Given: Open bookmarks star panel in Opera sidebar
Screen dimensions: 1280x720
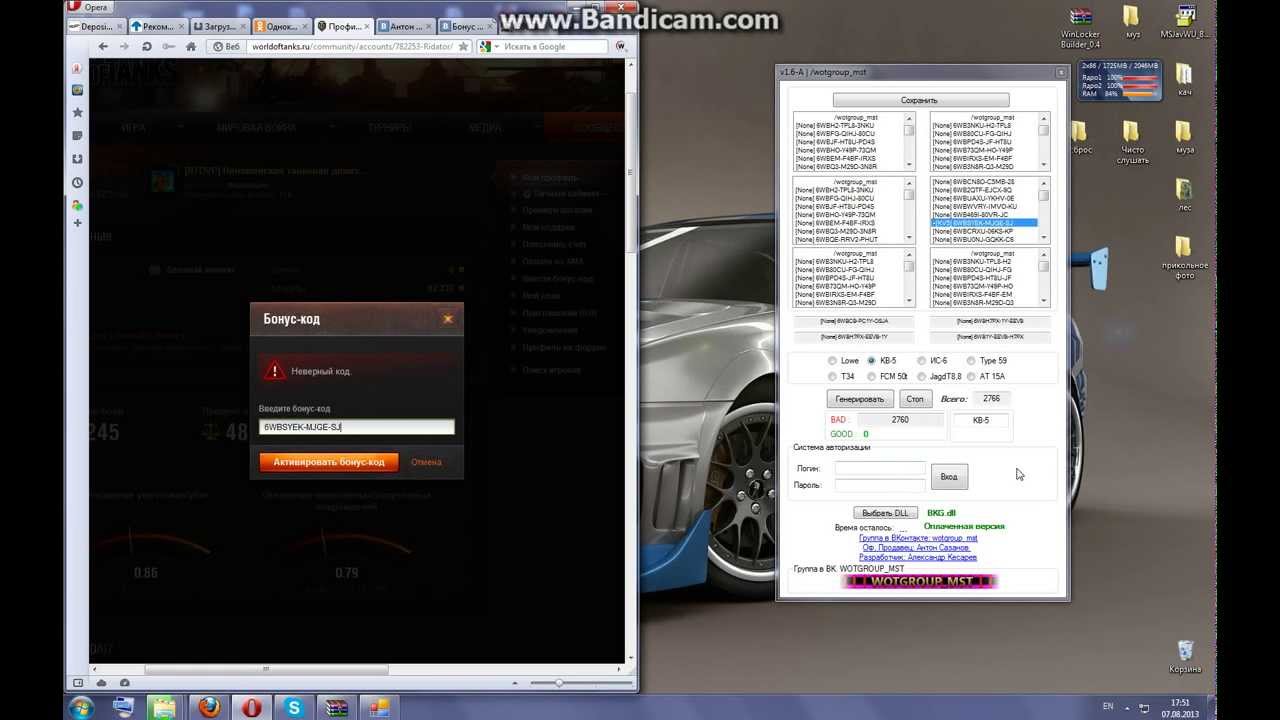Looking at the screenshot, I should coord(77,113).
